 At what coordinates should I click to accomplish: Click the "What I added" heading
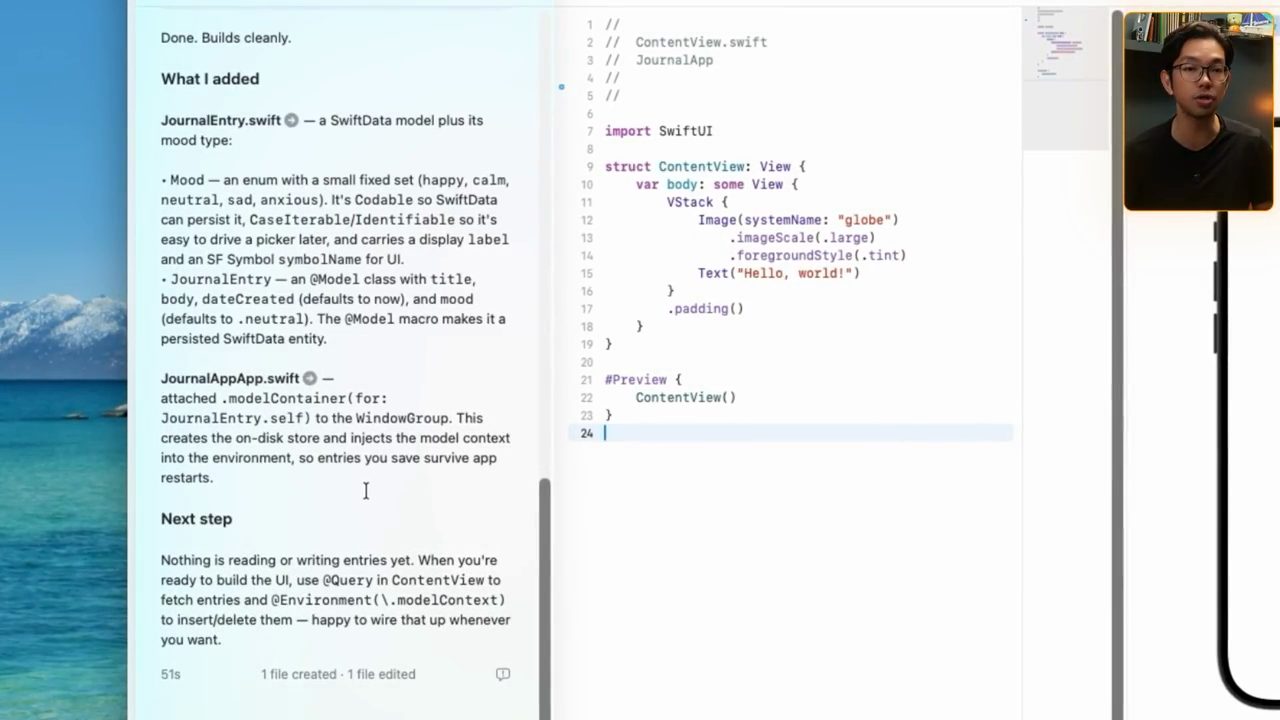[x=210, y=79]
